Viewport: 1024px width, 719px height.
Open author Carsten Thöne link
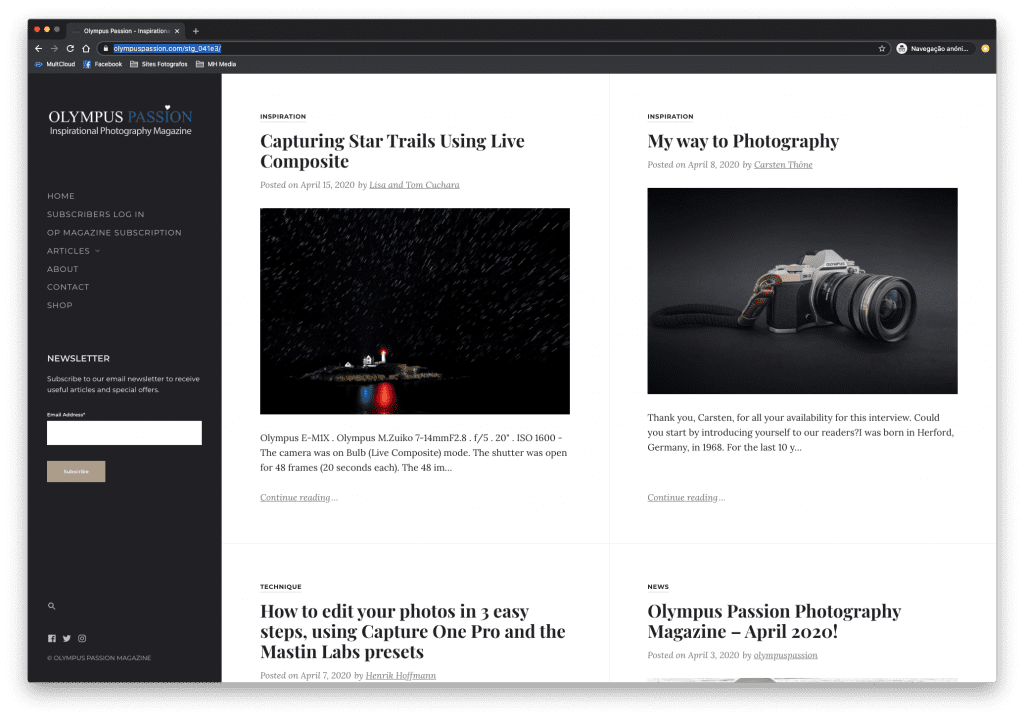pos(783,165)
